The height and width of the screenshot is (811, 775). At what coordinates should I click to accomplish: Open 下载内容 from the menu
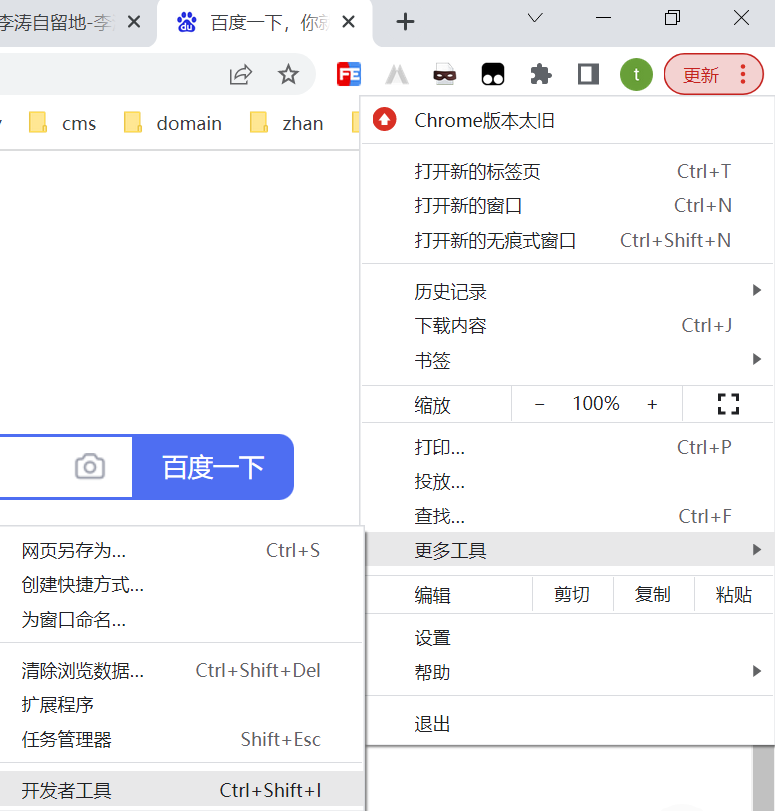pyautogui.click(x=568, y=326)
